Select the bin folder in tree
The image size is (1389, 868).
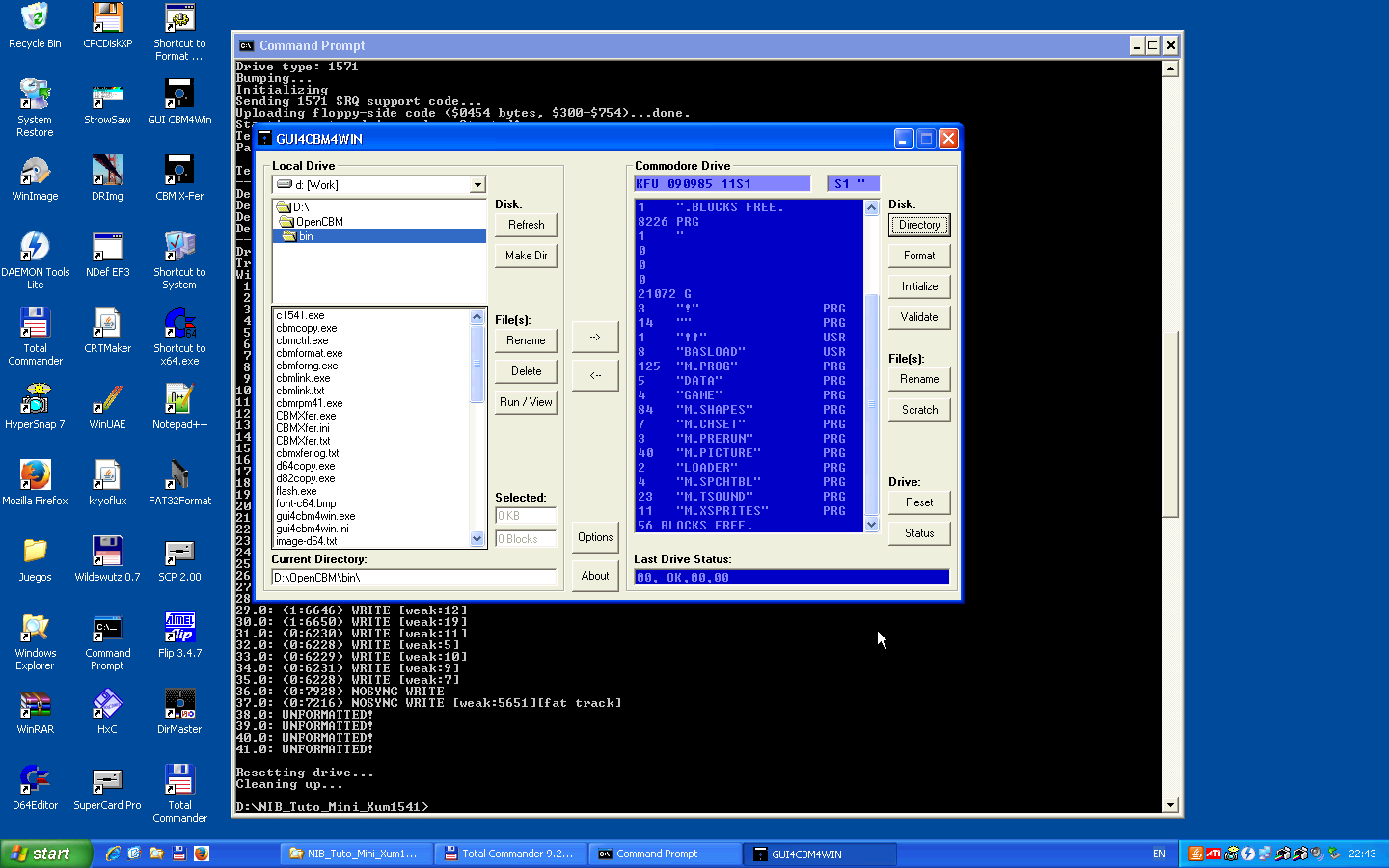(x=305, y=236)
